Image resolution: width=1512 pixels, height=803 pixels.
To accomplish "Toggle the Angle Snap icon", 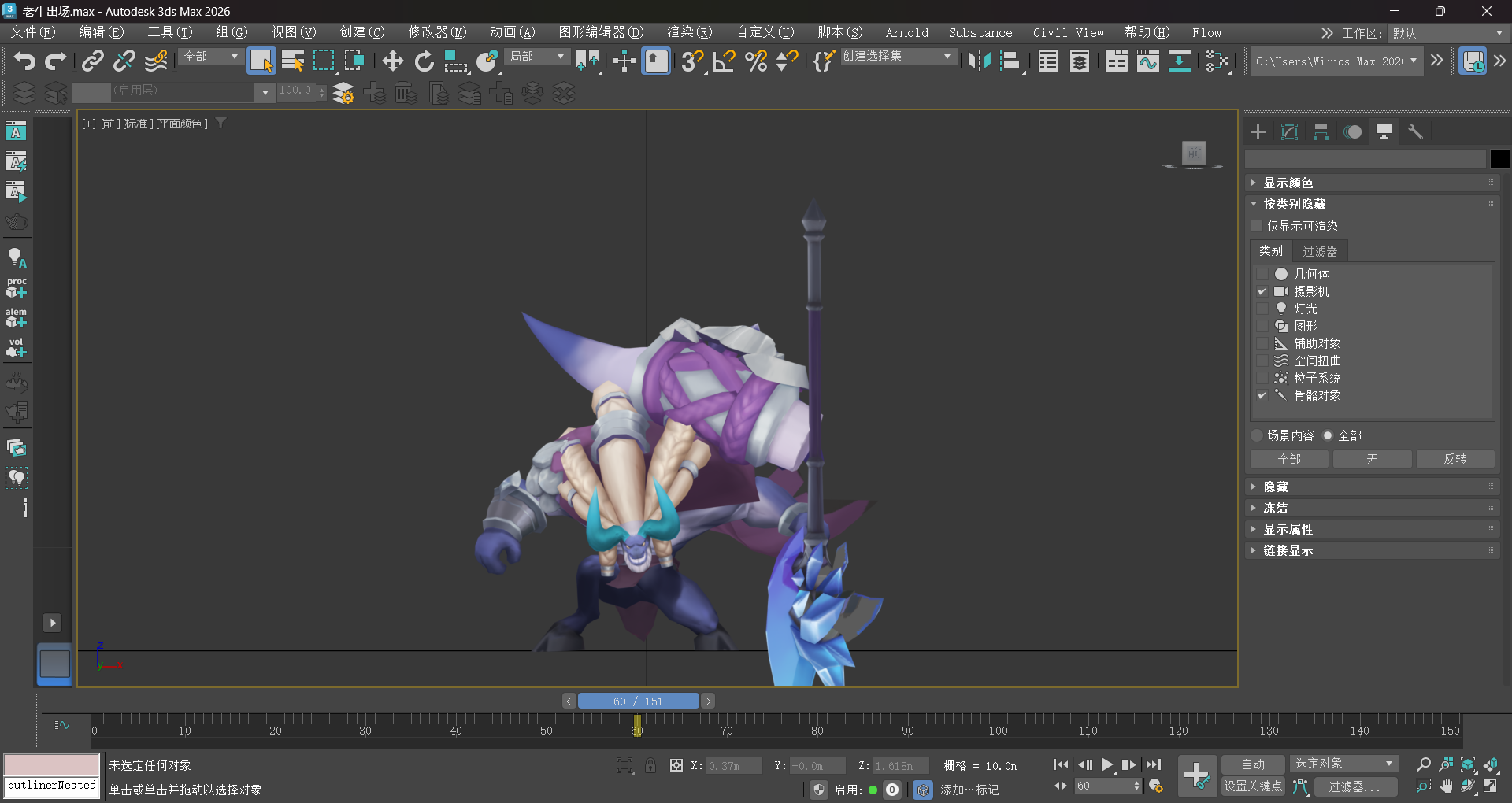I will [x=724, y=61].
